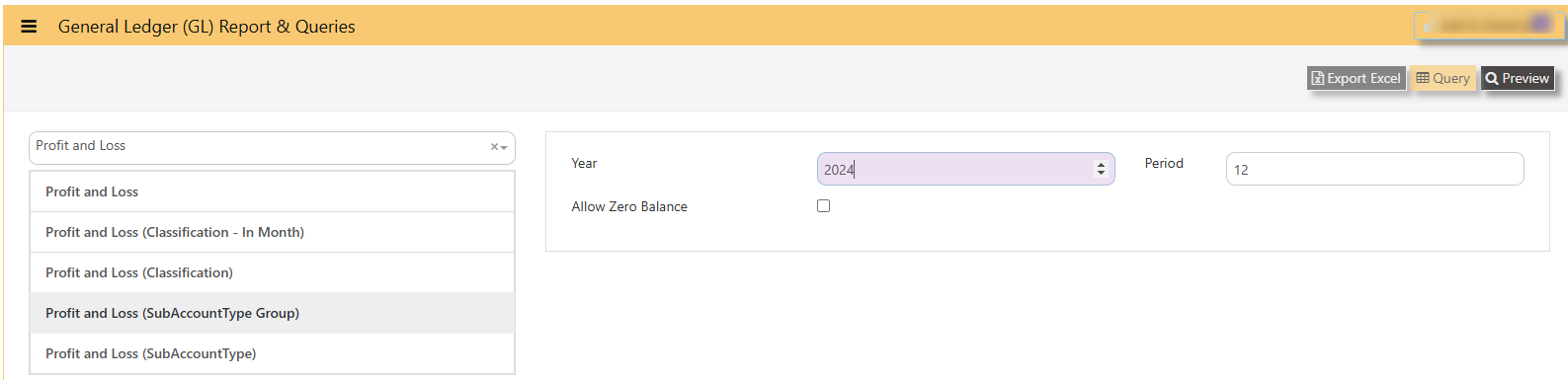
Task: Click the General Ledger Report & Queries title
Action: point(206,27)
